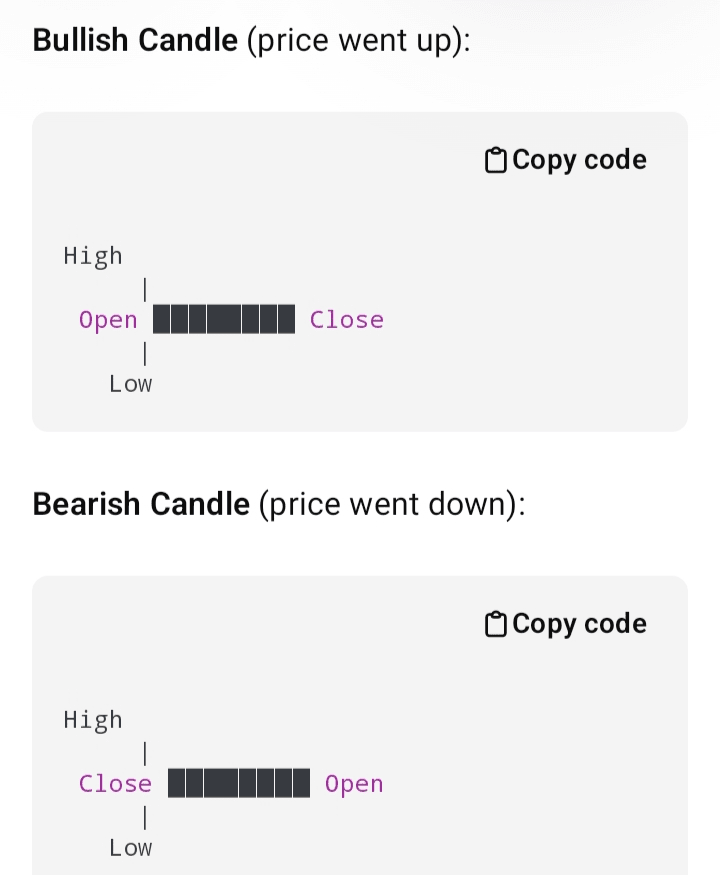The image size is (720, 875).
Task: Click "High" label in the bullish candle diagram
Action: (93, 256)
